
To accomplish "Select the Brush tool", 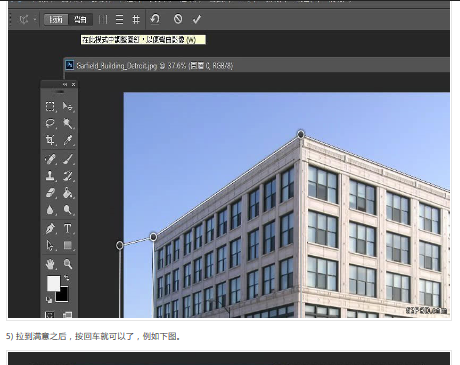I will 68,159.
